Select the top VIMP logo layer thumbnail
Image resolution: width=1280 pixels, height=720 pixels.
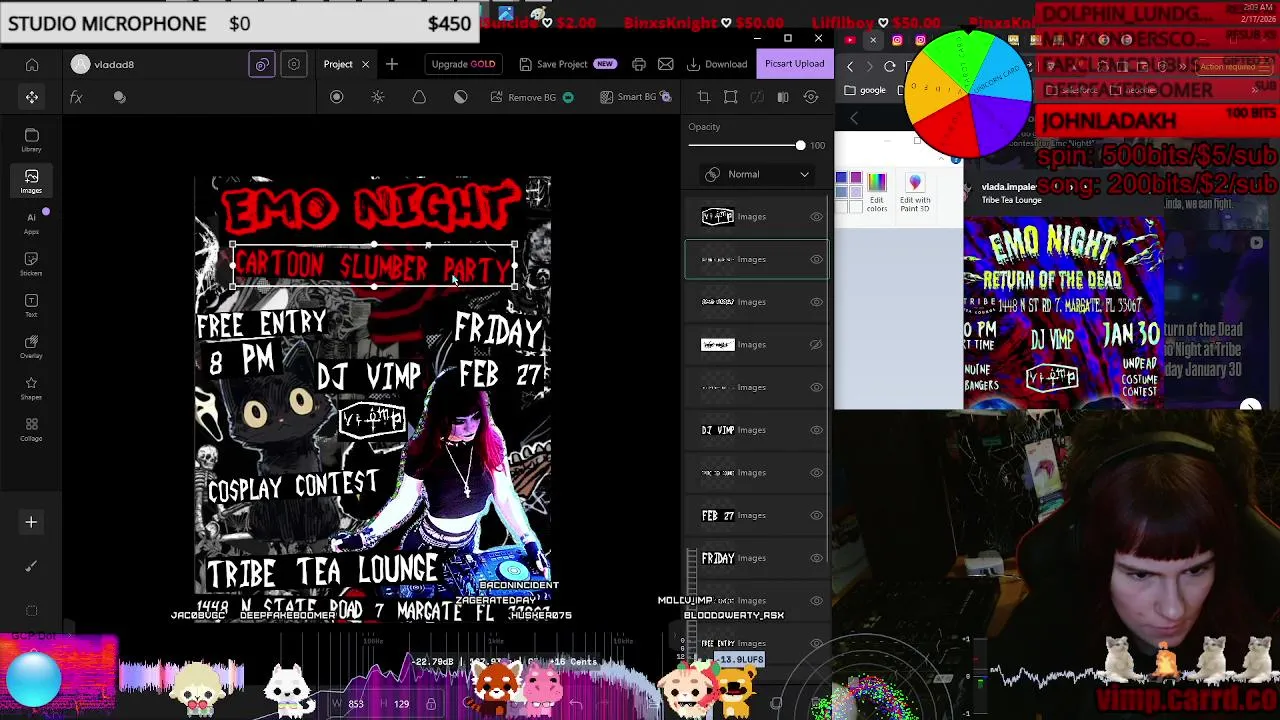point(718,217)
